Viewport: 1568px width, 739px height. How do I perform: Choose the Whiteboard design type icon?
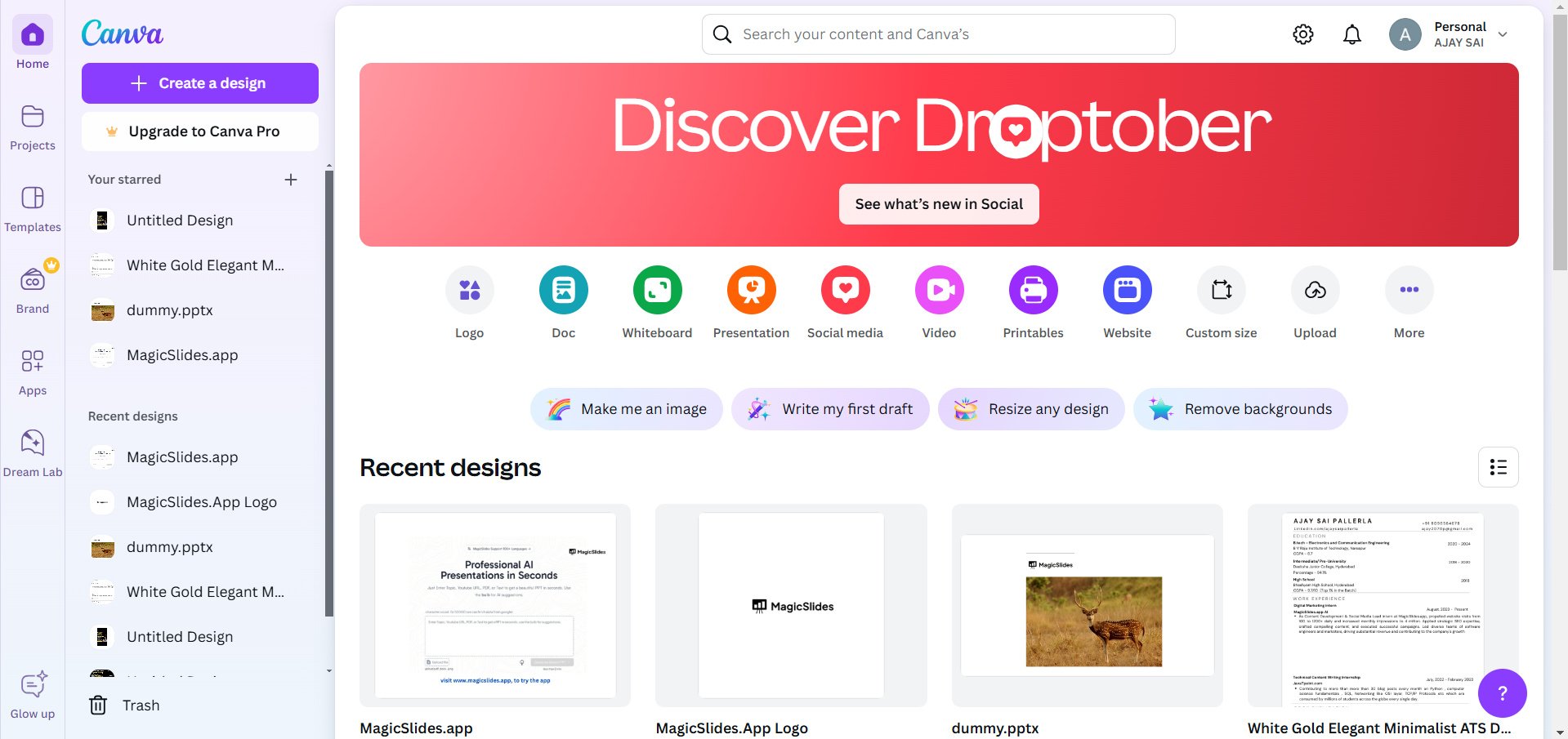tap(658, 290)
